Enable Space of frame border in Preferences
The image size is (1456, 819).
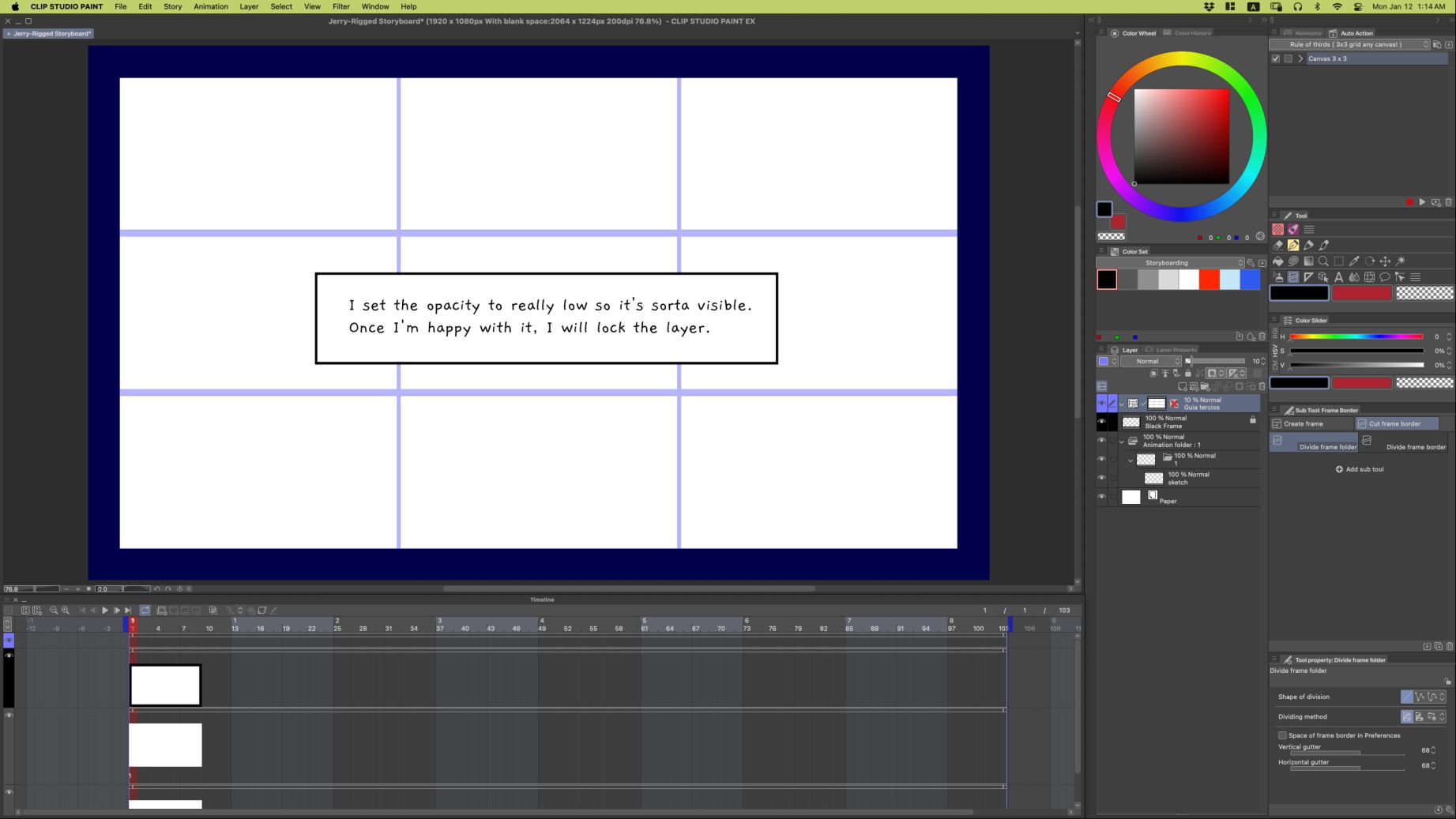1282,735
